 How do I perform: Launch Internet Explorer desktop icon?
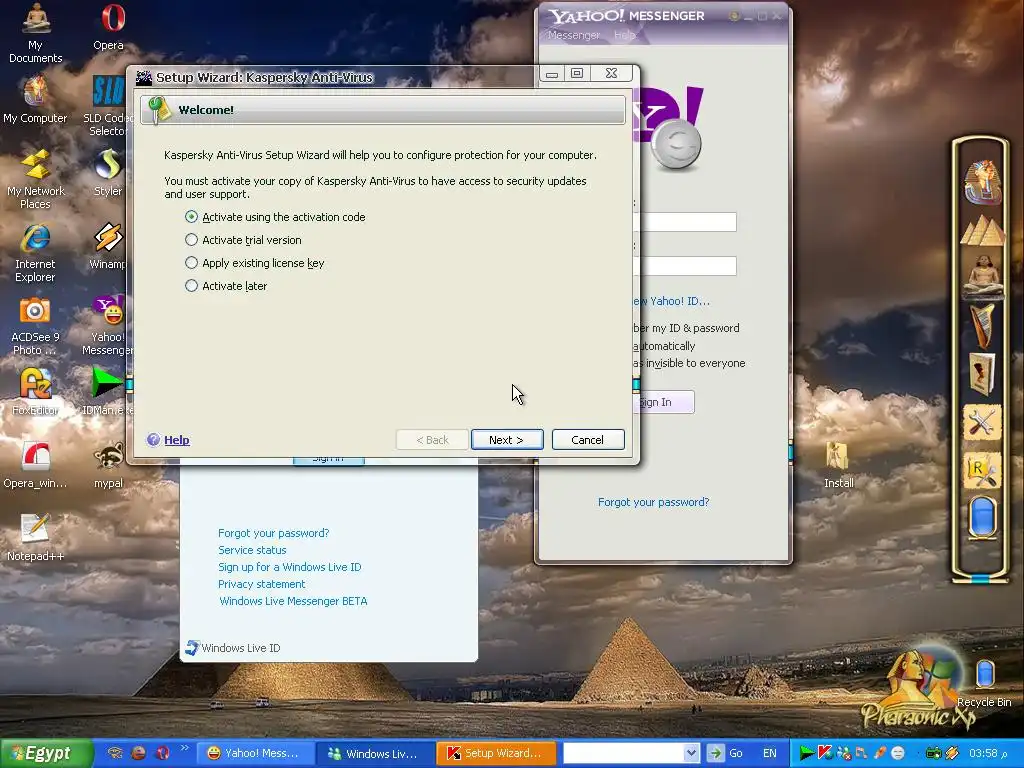[x=35, y=253]
